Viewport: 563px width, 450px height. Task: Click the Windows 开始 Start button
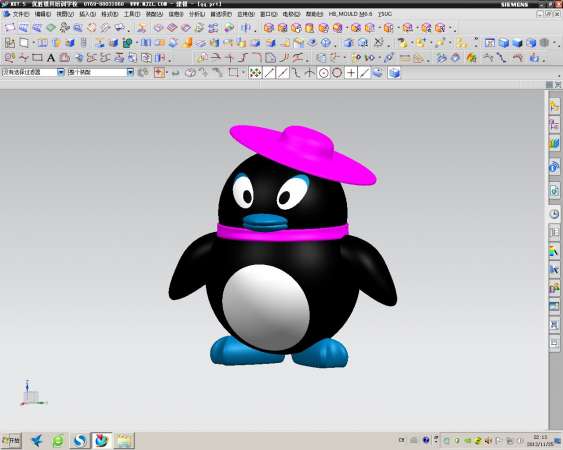pyautogui.click(x=12, y=440)
